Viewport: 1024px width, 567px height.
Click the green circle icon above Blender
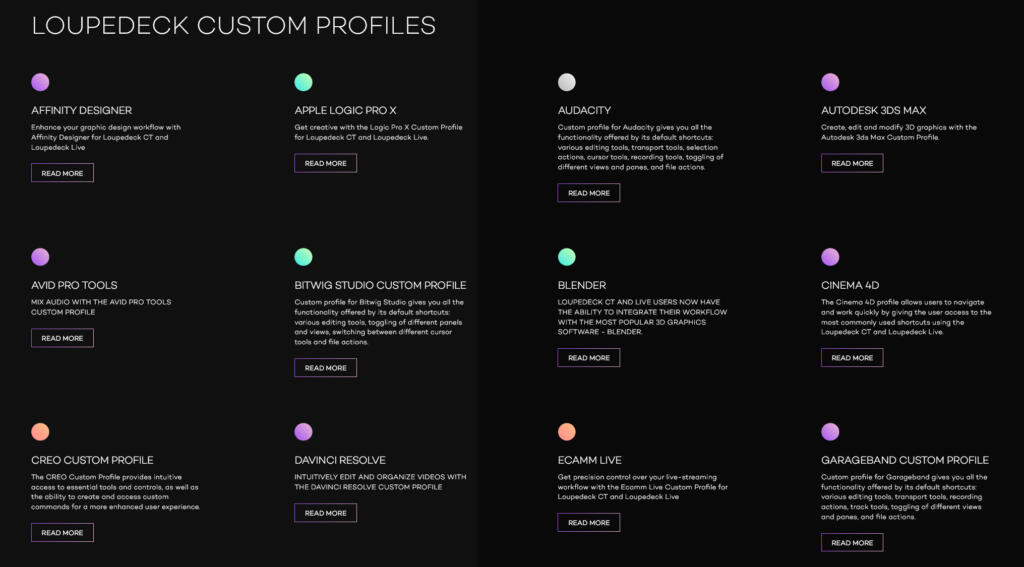pos(567,257)
